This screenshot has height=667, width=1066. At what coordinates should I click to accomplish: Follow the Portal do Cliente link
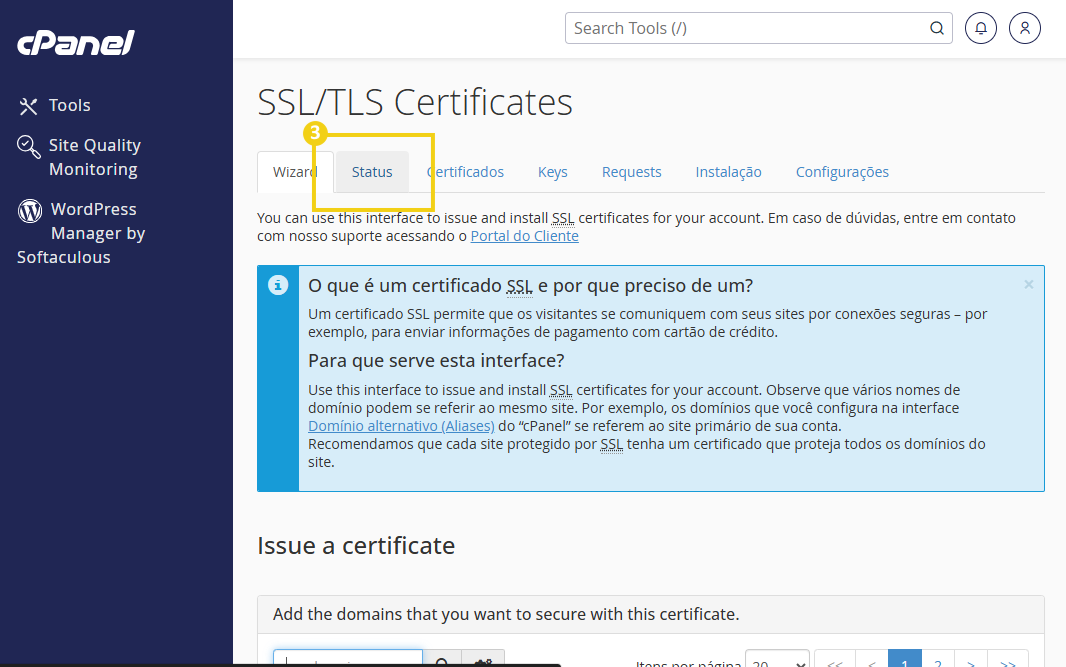tap(524, 236)
